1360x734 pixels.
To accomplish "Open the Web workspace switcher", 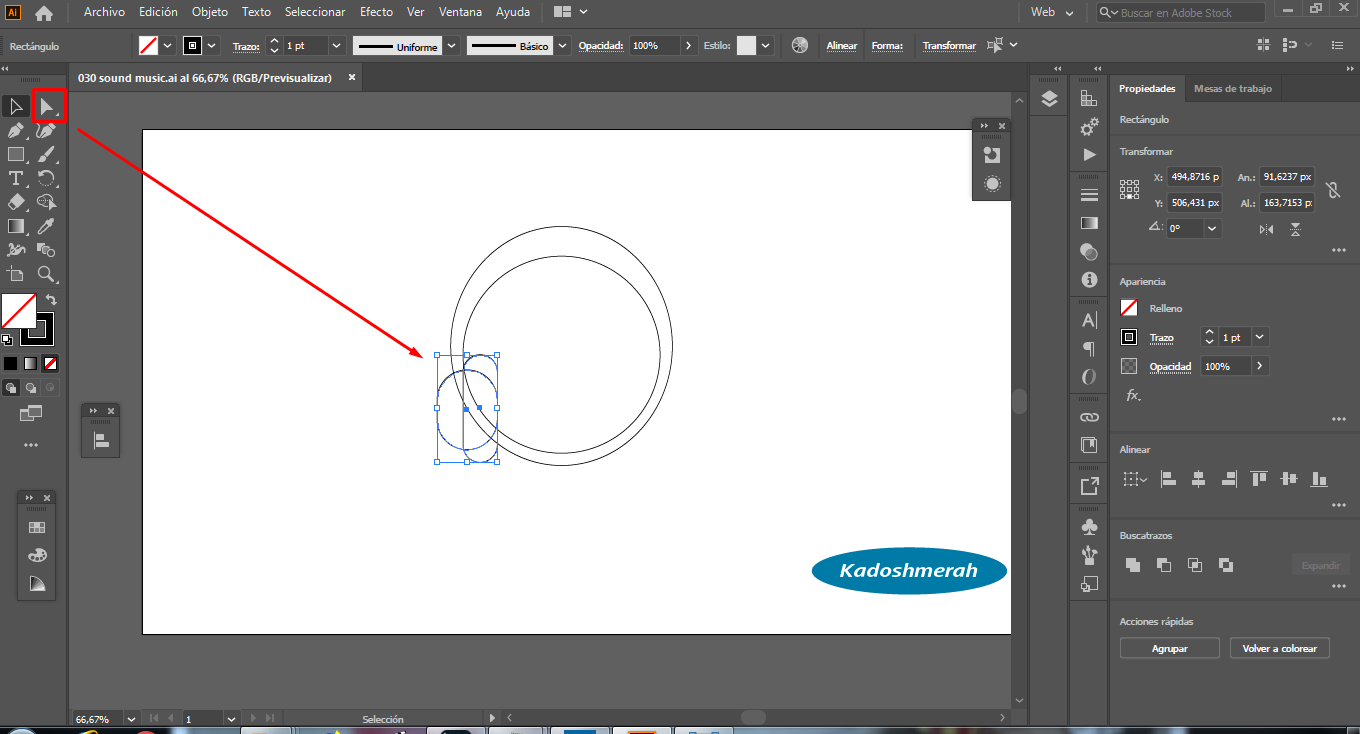I will coord(1052,12).
